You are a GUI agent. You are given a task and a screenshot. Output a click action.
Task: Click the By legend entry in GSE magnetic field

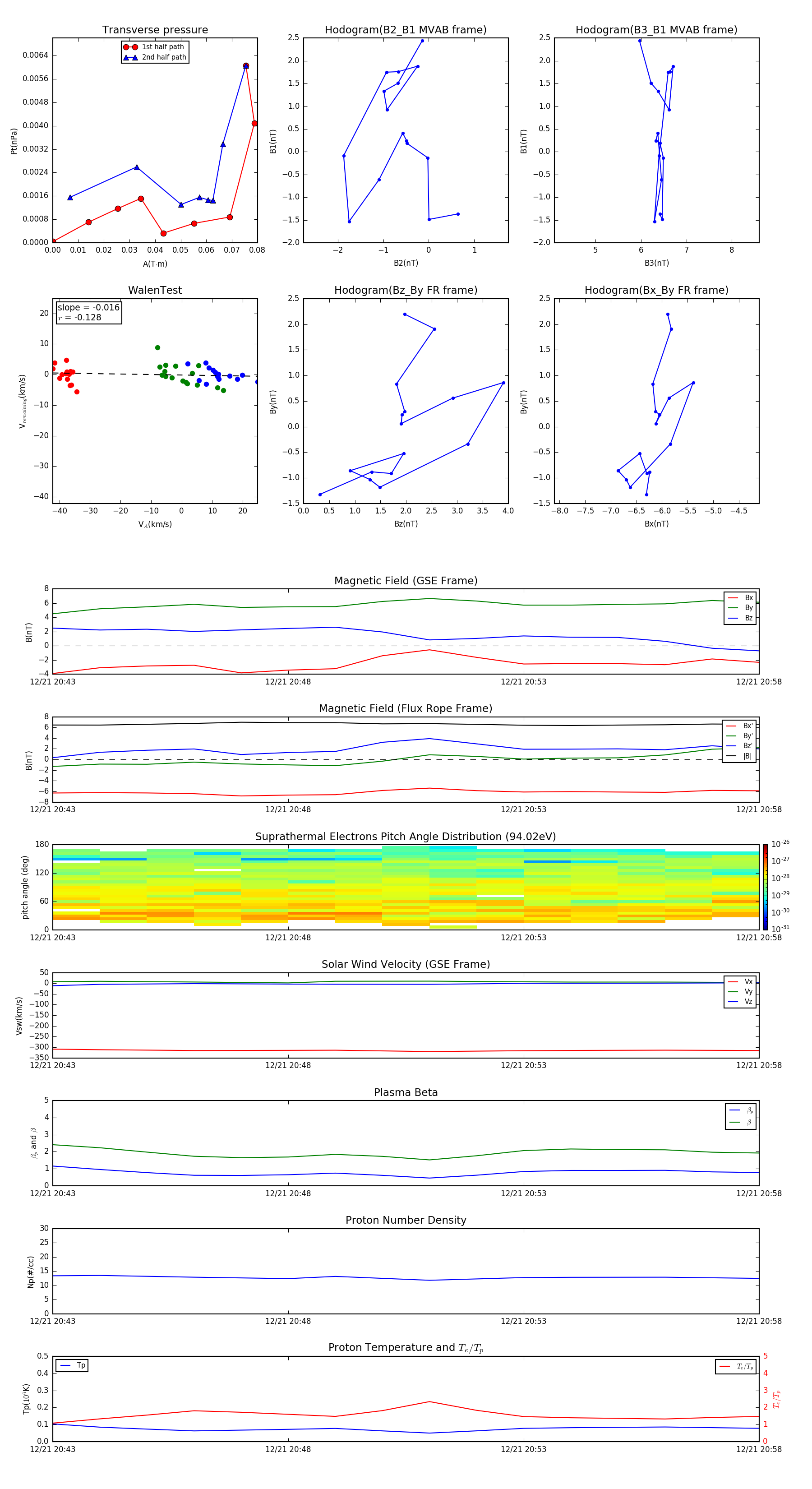point(740,607)
